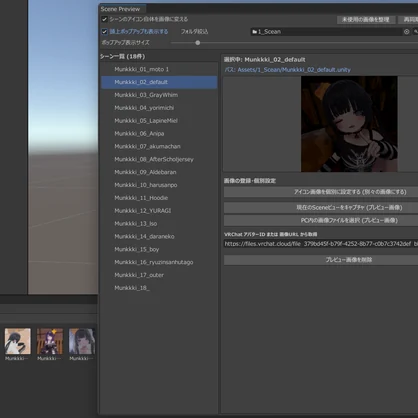Adjust the popup display size slider
The width and height of the screenshot is (418, 418).
(198, 43)
